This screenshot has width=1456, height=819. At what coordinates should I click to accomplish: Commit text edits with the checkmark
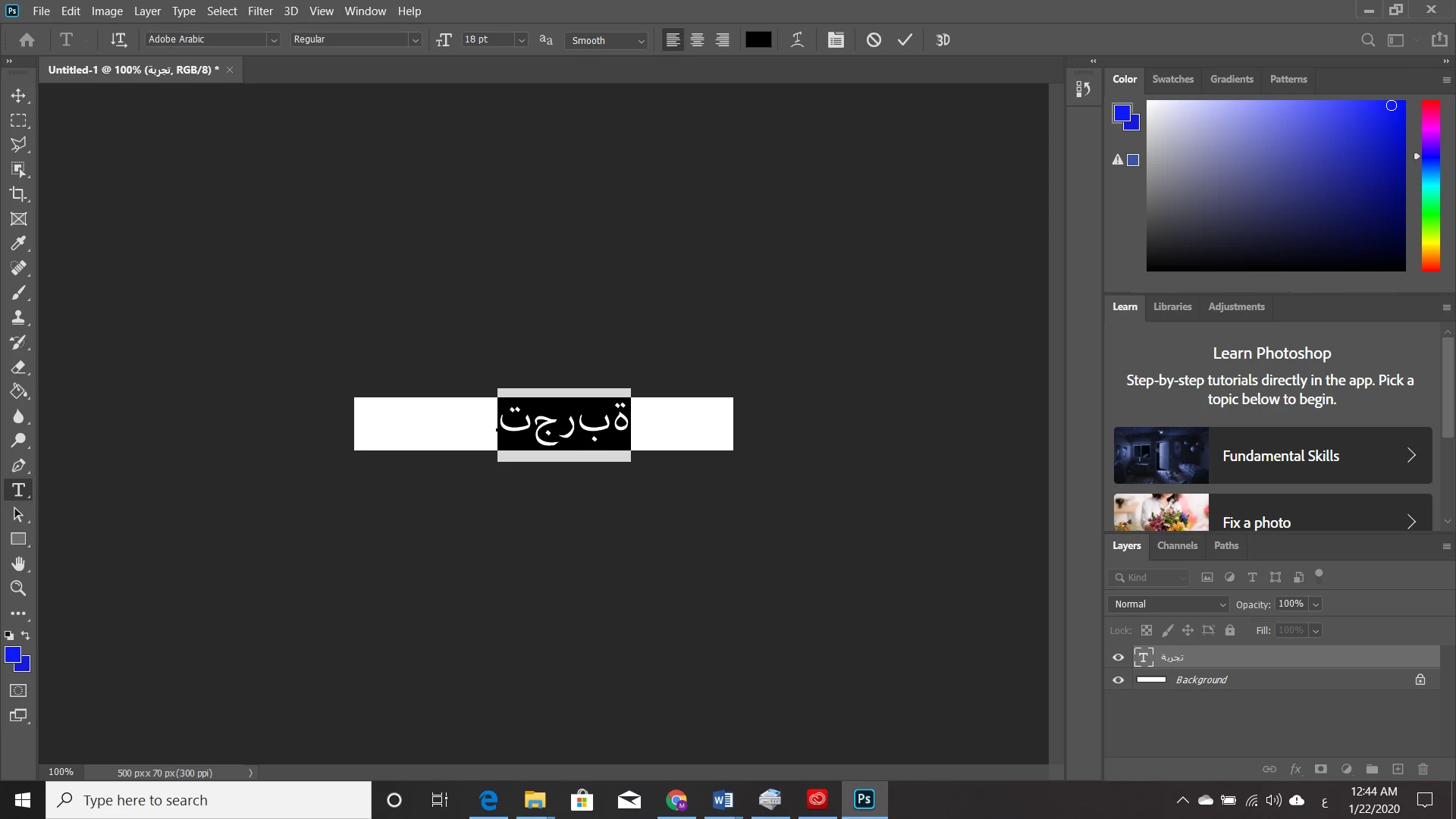tap(905, 40)
